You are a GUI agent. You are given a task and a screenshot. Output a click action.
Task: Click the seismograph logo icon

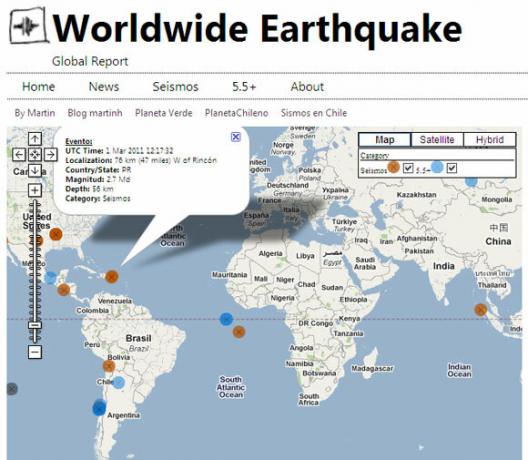tap(28, 26)
